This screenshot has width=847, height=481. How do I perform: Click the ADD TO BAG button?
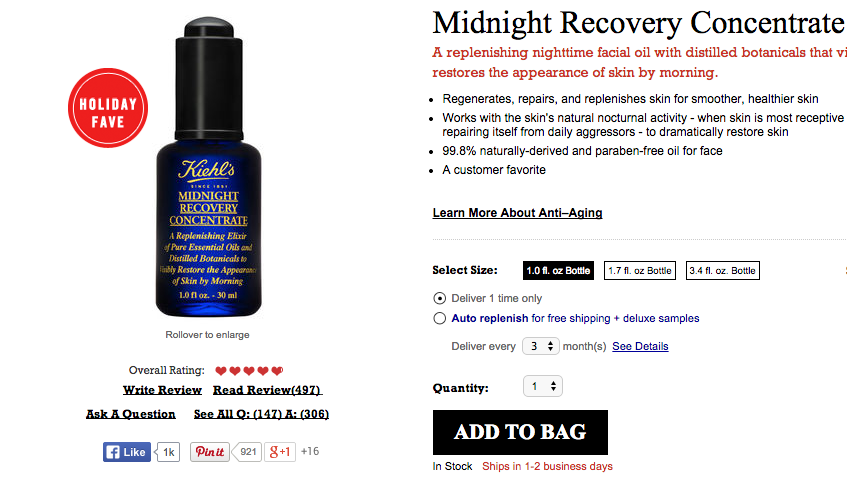tap(520, 432)
